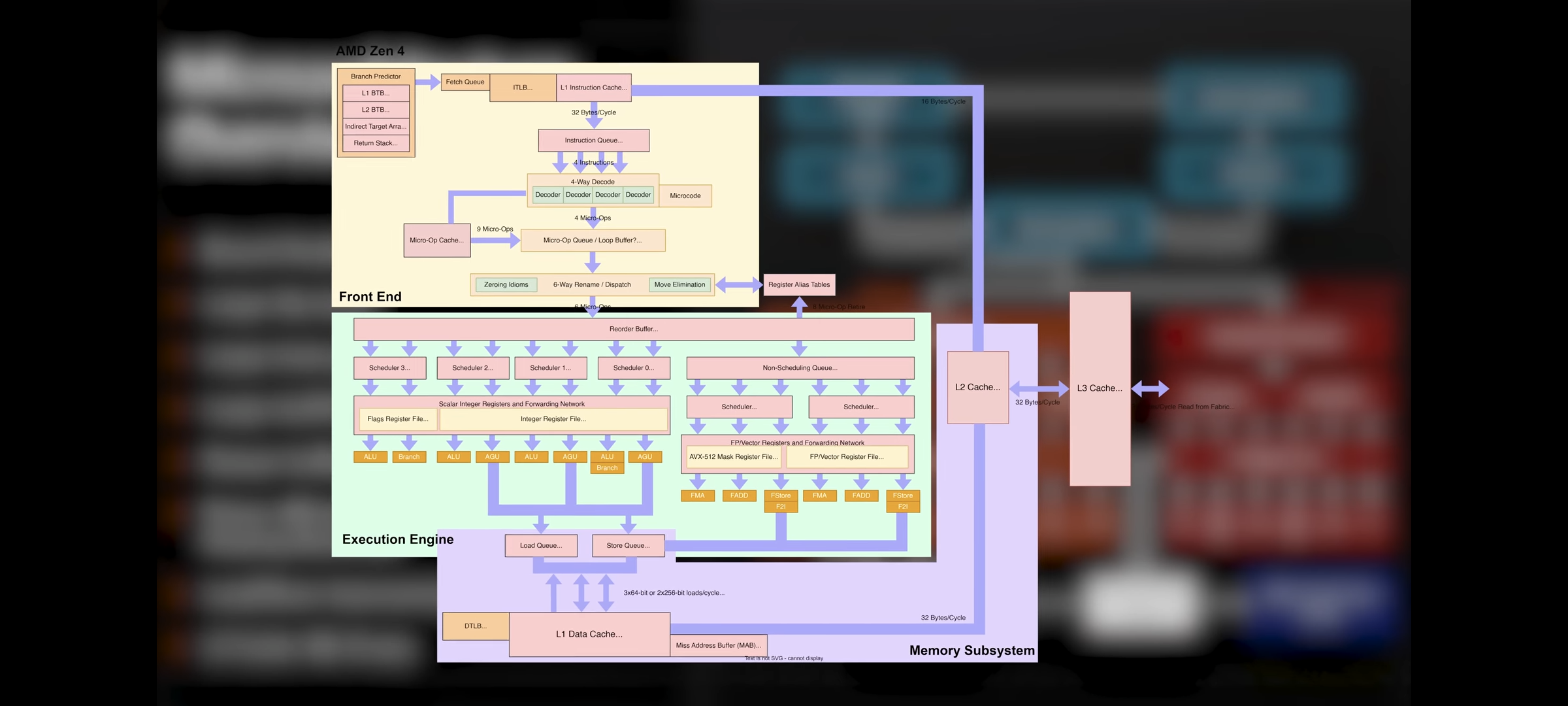Select the "Reorder Buffer..." bar

tap(634, 329)
